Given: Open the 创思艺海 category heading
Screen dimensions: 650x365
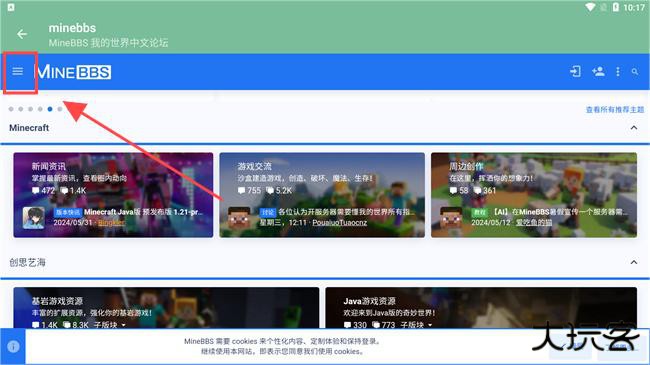Looking at the screenshot, I should click(27, 262).
